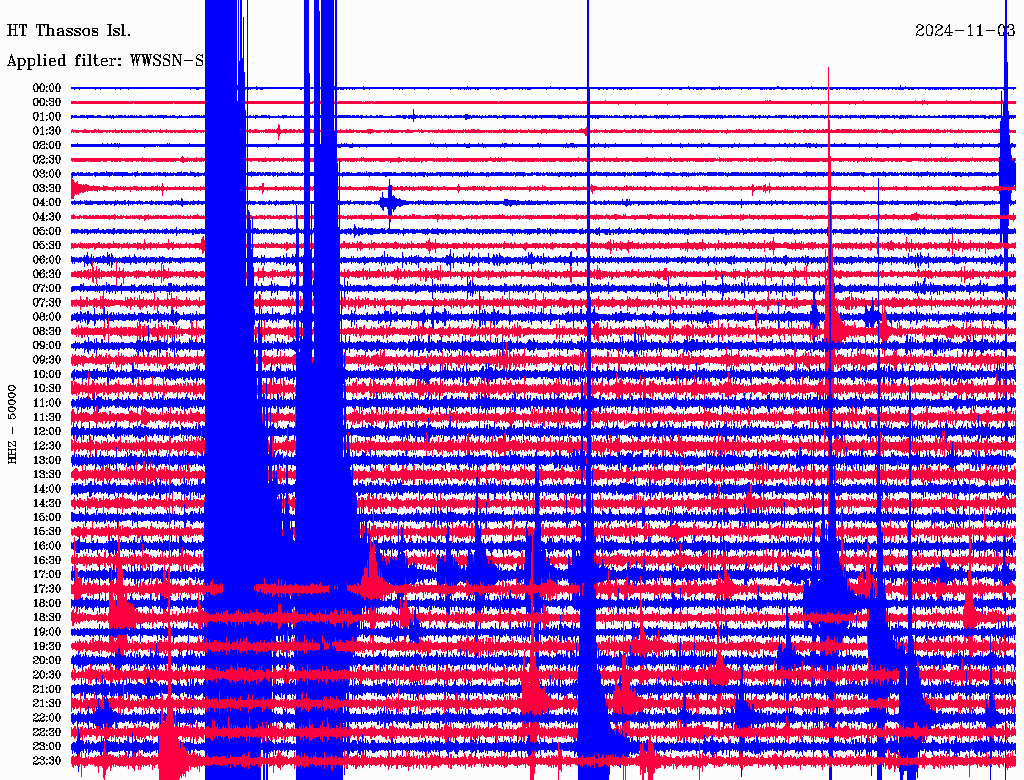Select the 13:00 time label
This screenshot has width=1024, height=780.
(x=47, y=460)
